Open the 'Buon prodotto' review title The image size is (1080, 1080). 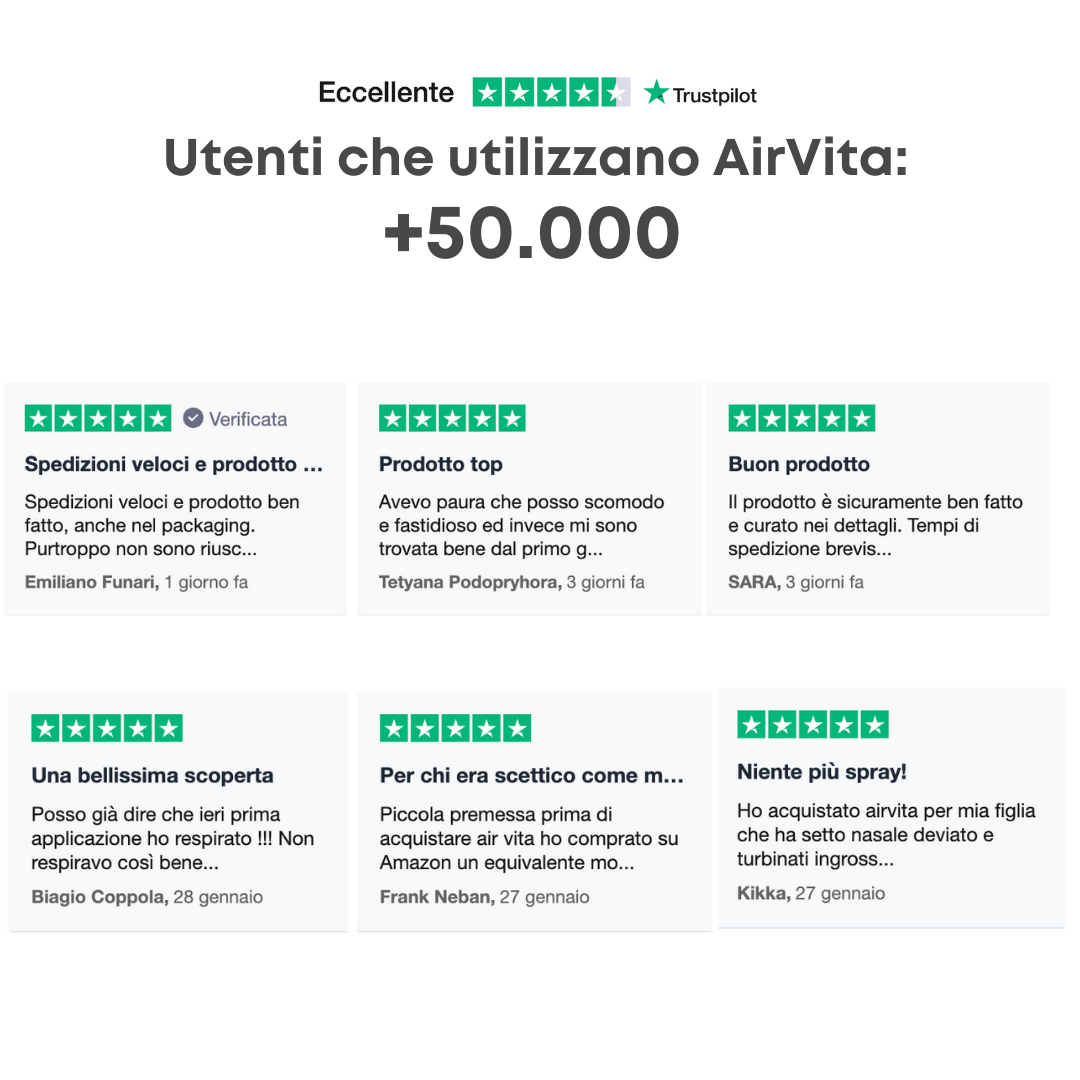[799, 464]
